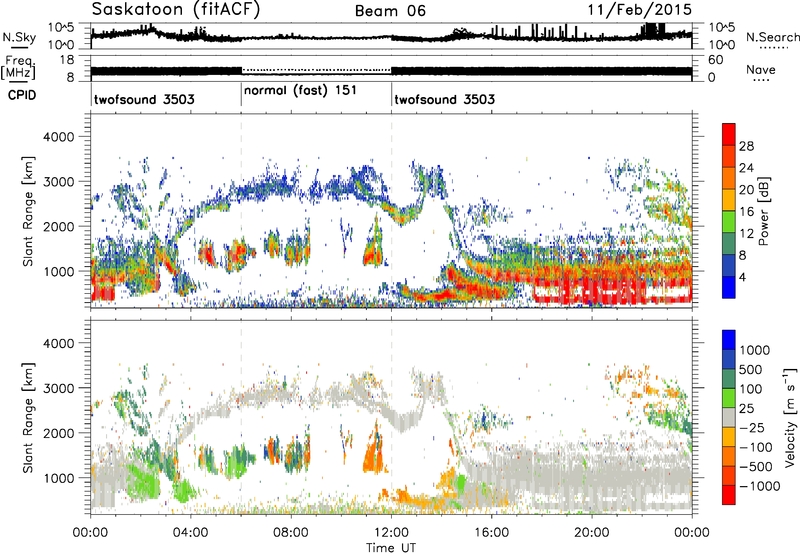
Task: Click the 'Nave' legend label
Action: 761,69
